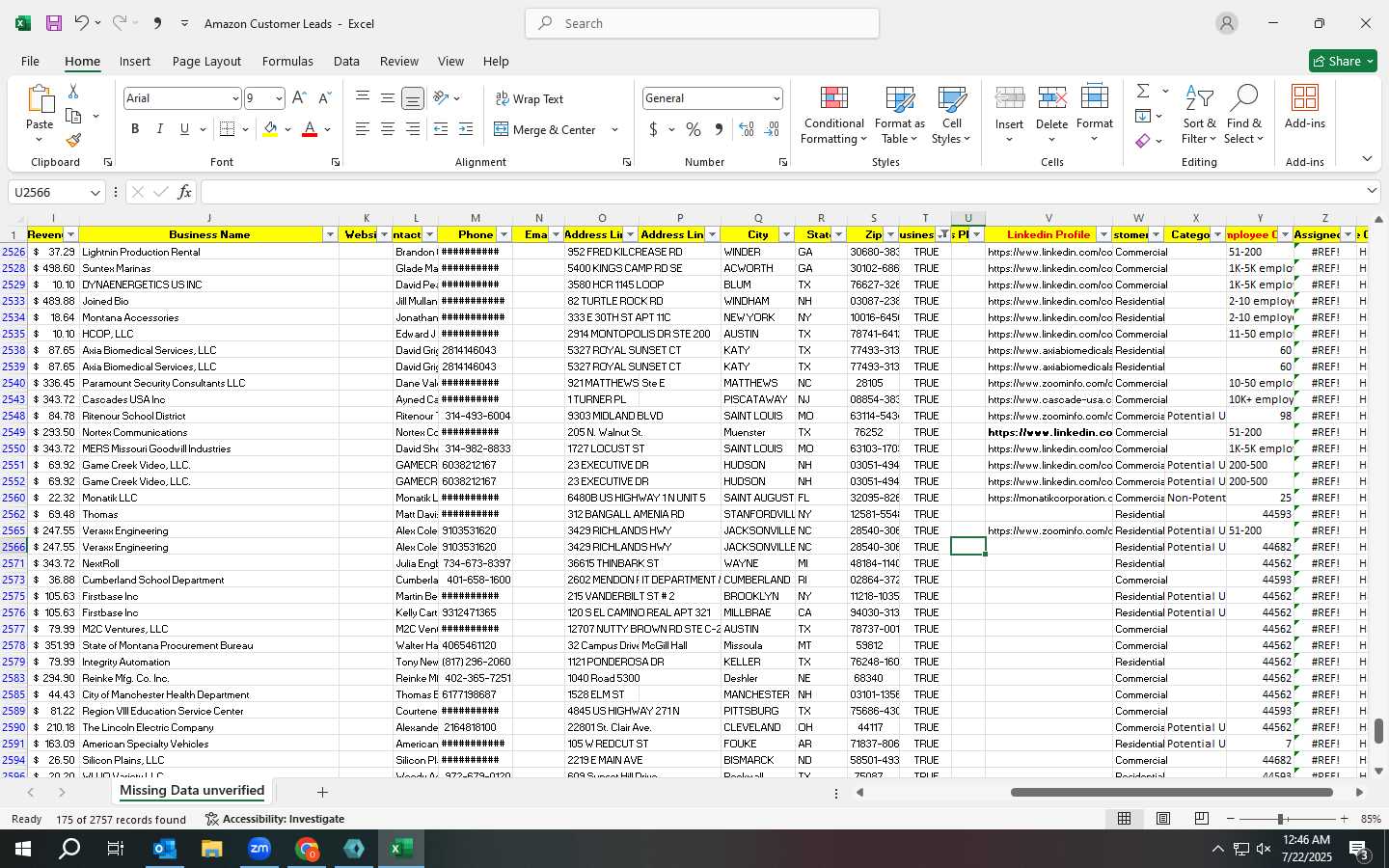Click the Undo arrow icon
1389x868 pixels.
82,23
